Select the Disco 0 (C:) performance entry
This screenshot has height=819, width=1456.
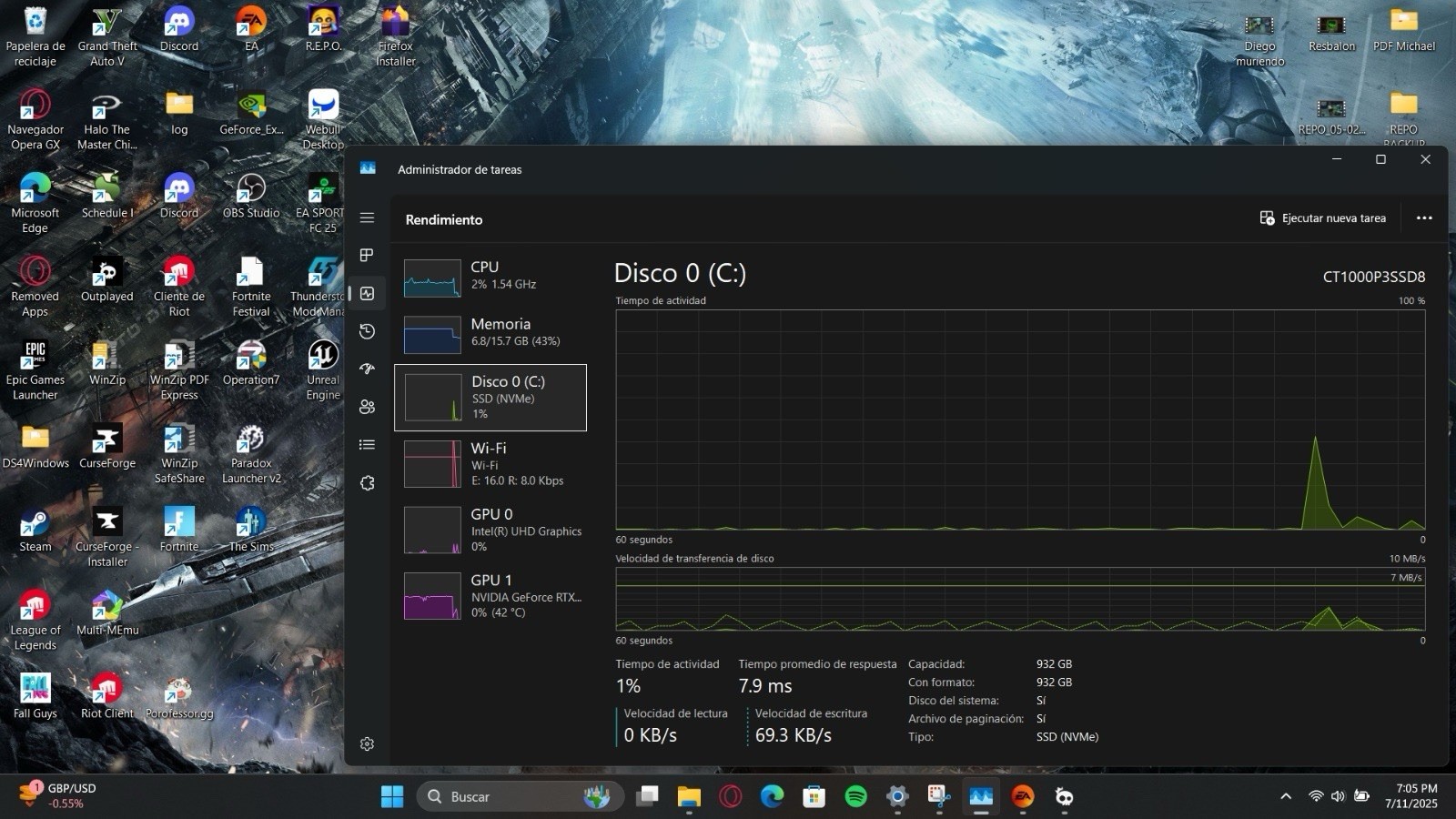coord(490,398)
